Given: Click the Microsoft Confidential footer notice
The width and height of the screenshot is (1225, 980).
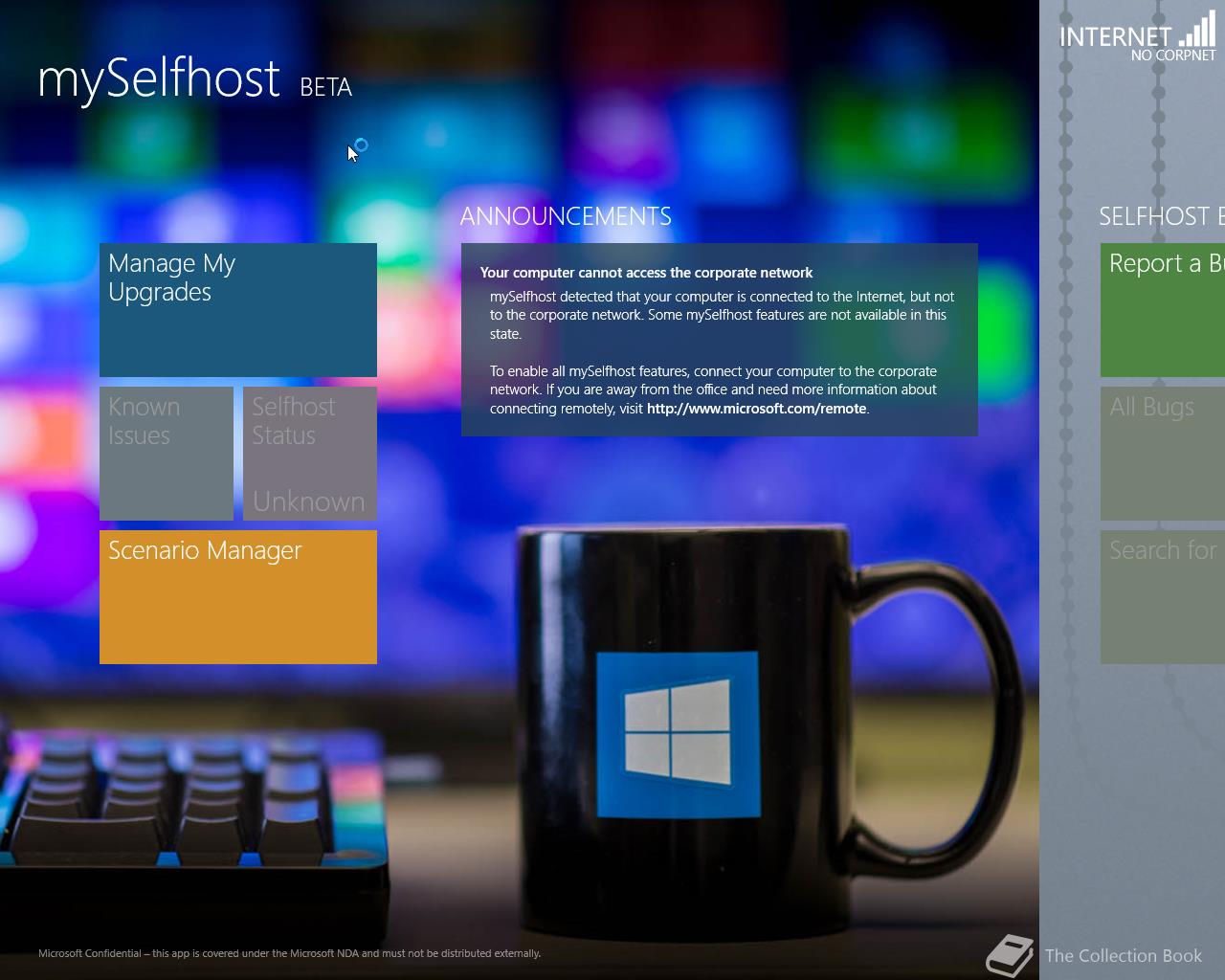Looking at the screenshot, I should [x=289, y=953].
